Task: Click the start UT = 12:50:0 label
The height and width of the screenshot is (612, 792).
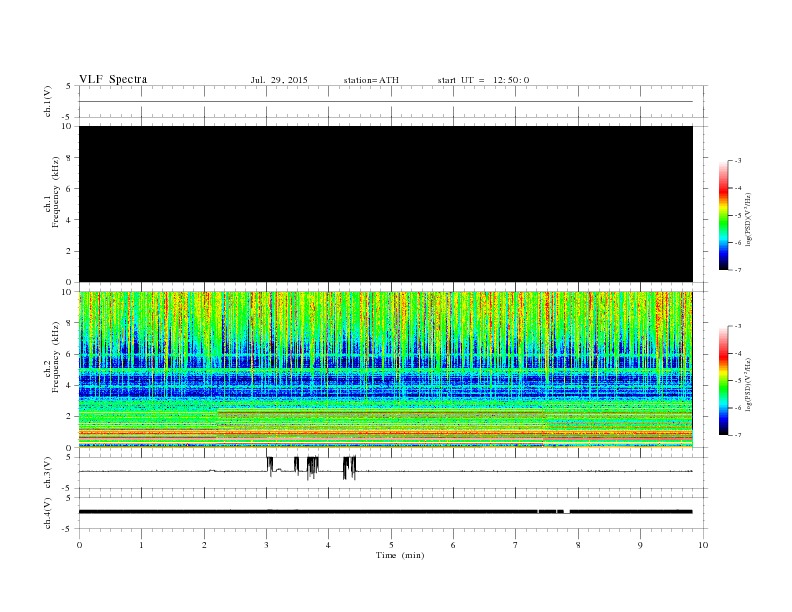Action: (483, 80)
